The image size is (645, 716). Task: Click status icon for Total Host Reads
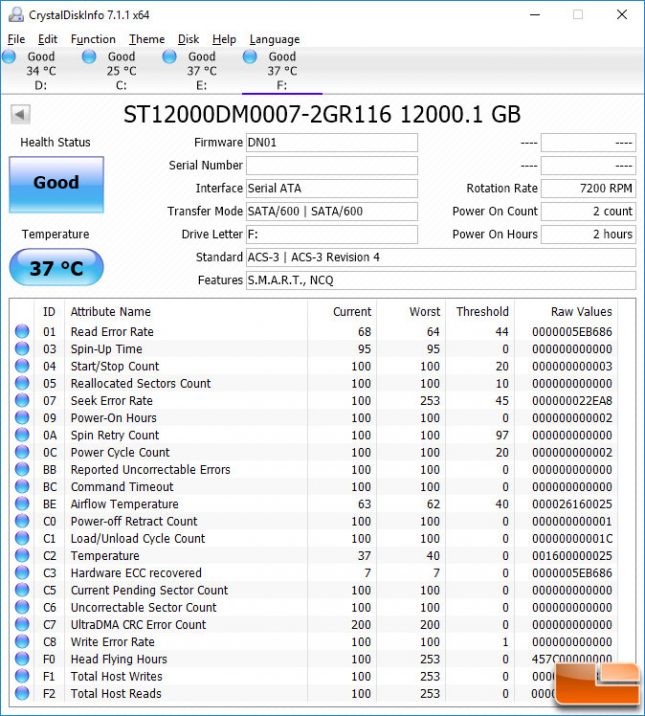(x=22, y=693)
